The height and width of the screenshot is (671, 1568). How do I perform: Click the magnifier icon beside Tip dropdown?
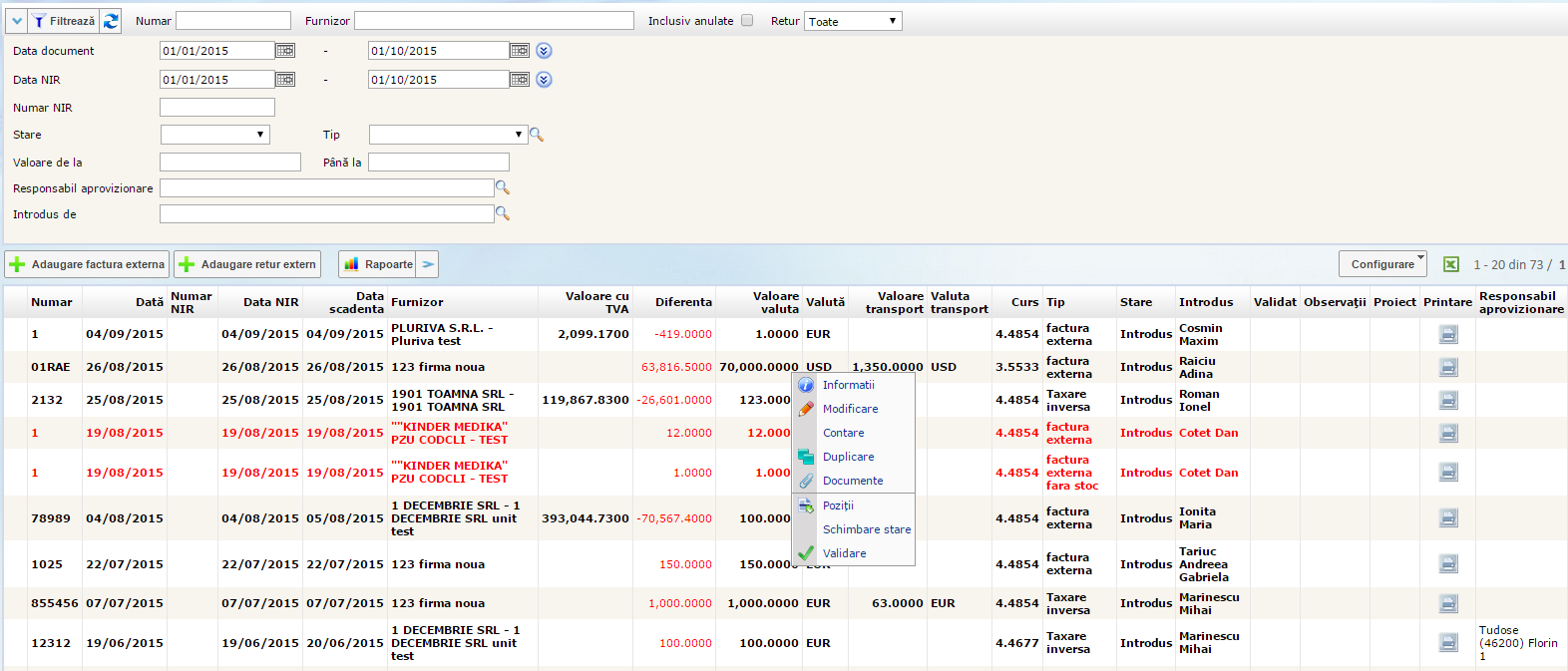[x=537, y=135]
